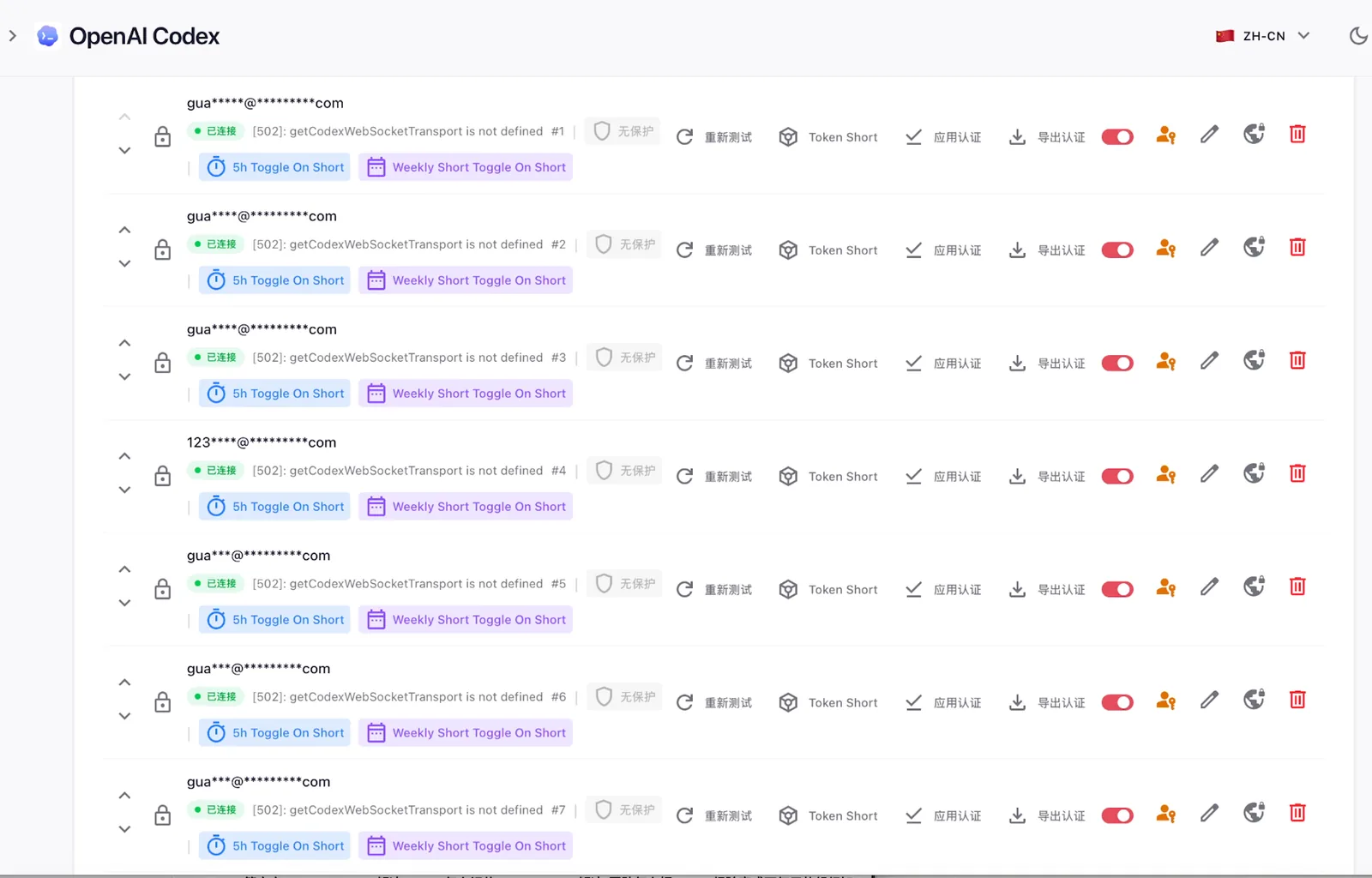Image resolution: width=1372 pixels, height=878 pixels.
Task: Click lock icon on account #6
Action: 162,701
